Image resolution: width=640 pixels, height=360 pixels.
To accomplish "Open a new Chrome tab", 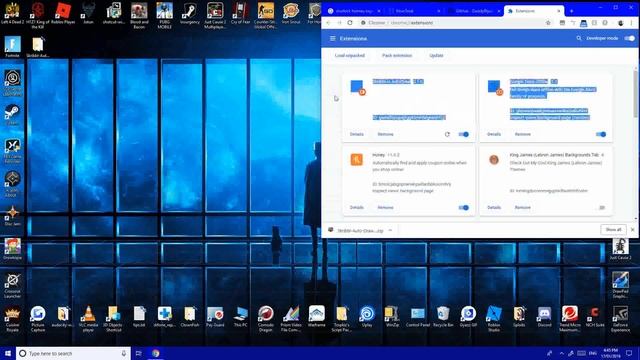I will (x=571, y=11).
